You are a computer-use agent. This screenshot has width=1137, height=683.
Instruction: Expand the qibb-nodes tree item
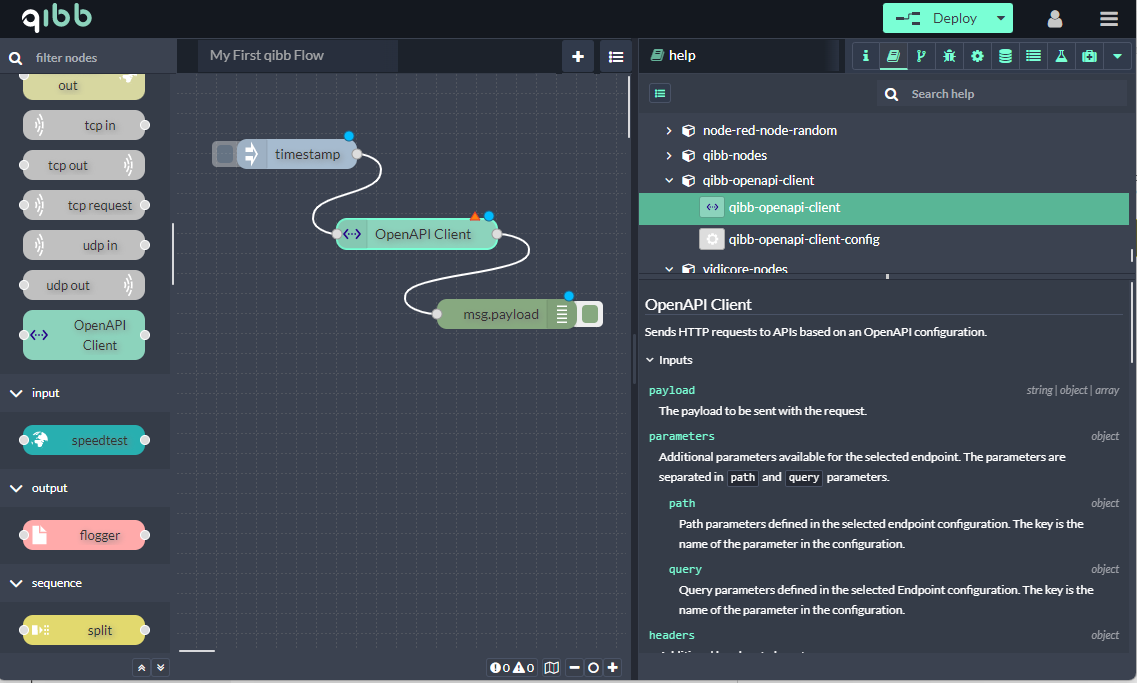[x=669, y=155]
